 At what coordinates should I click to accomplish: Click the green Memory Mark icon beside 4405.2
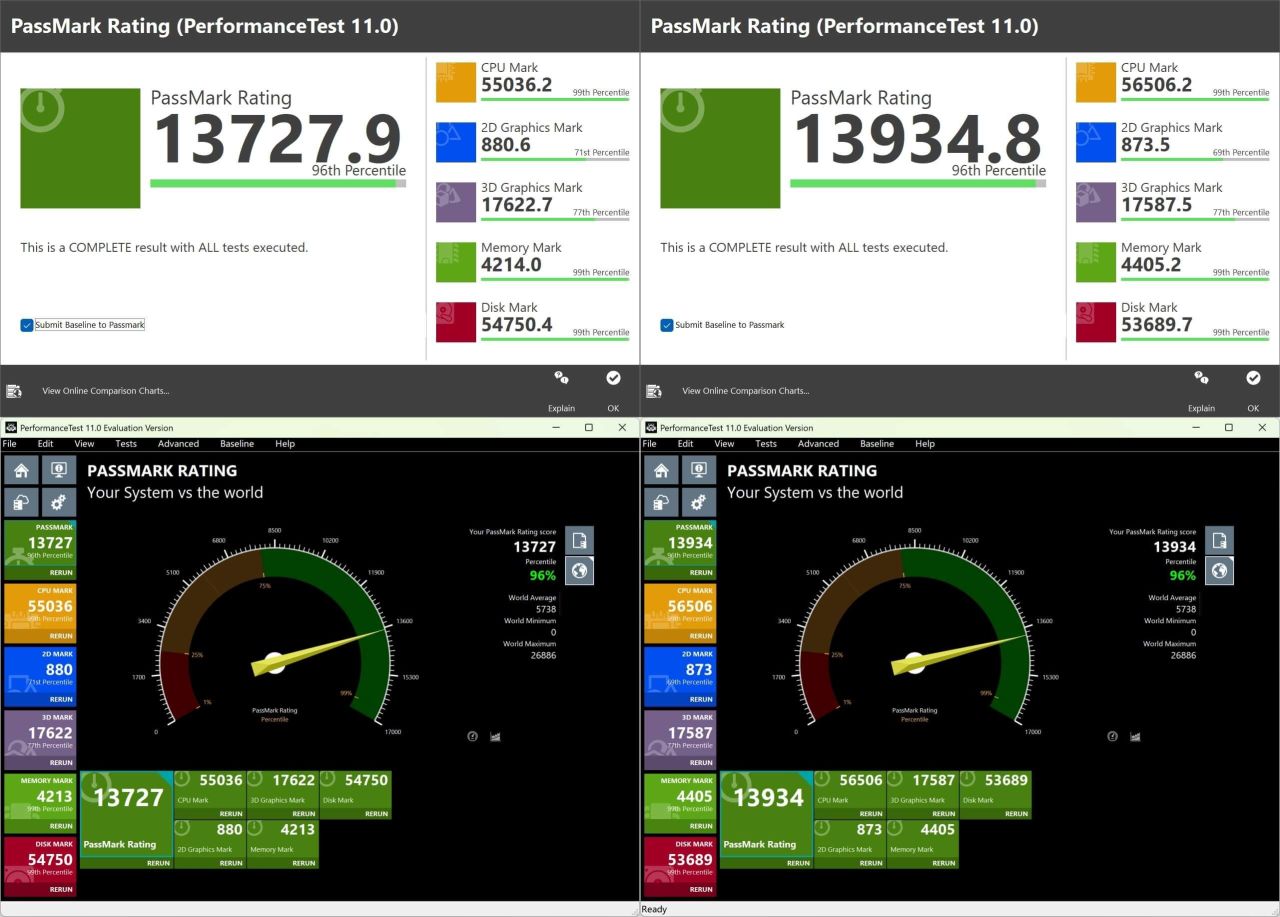coord(1096,262)
